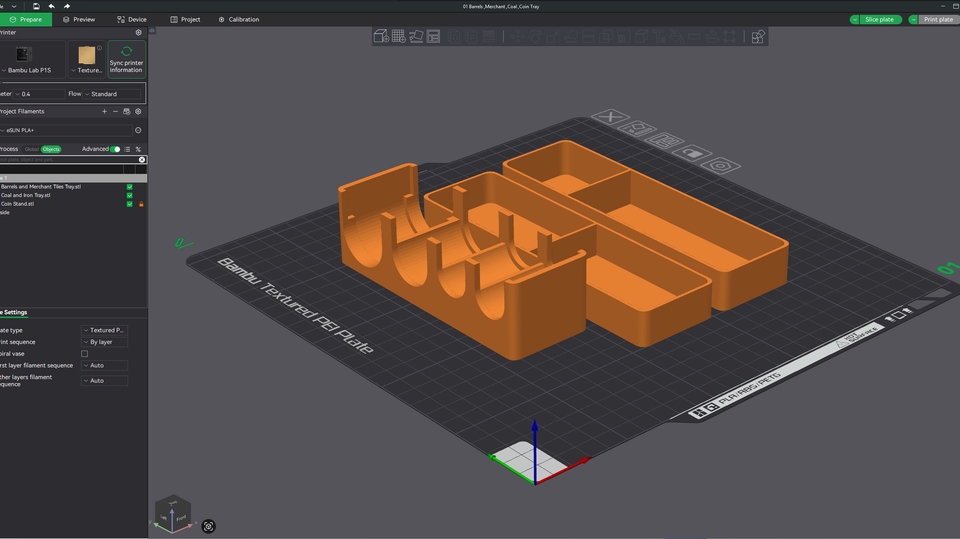960x539 pixels.
Task: Open the Assembly view icon
Action: coord(758,37)
